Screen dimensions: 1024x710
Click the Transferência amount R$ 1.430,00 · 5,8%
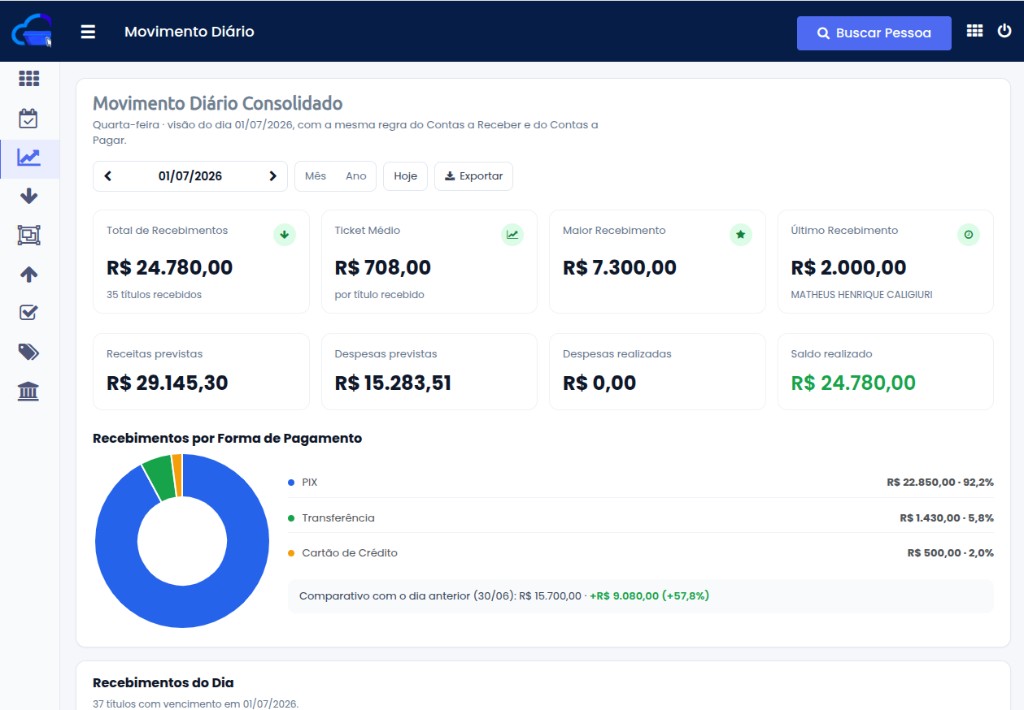pyautogui.click(x=946, y=518)
